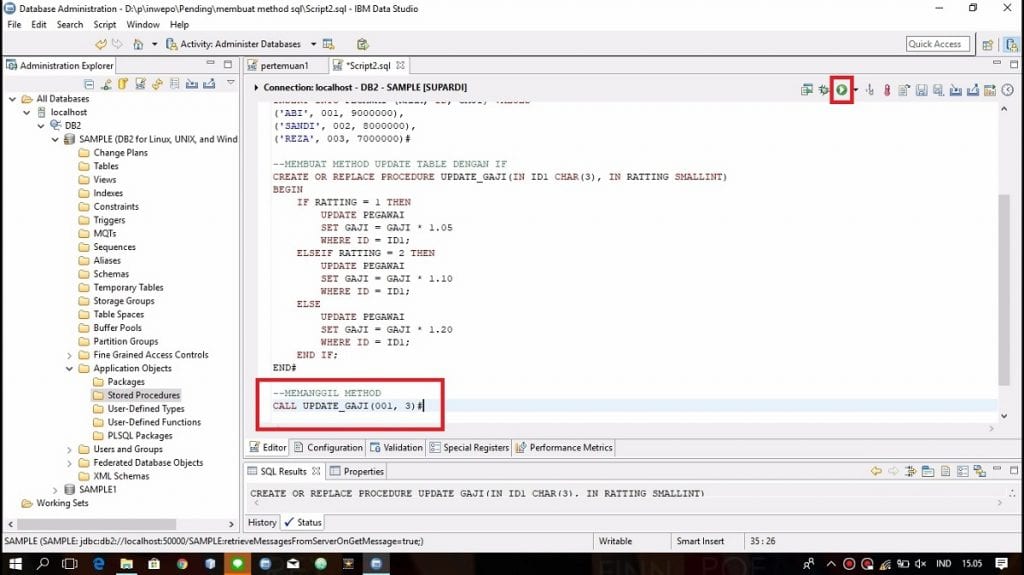
Task: Click the Quick Access search field
Action: [x=934, y=44]
